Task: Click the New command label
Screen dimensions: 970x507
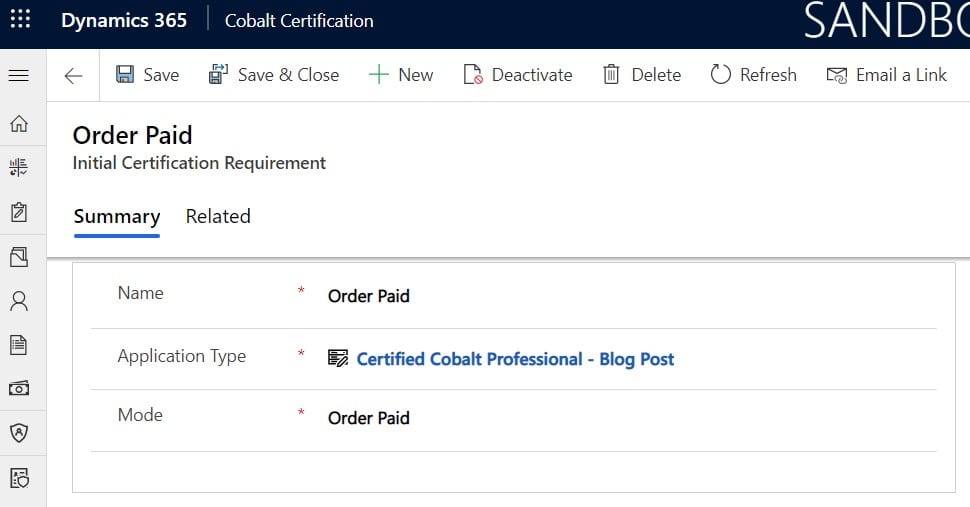Action: 416,75
